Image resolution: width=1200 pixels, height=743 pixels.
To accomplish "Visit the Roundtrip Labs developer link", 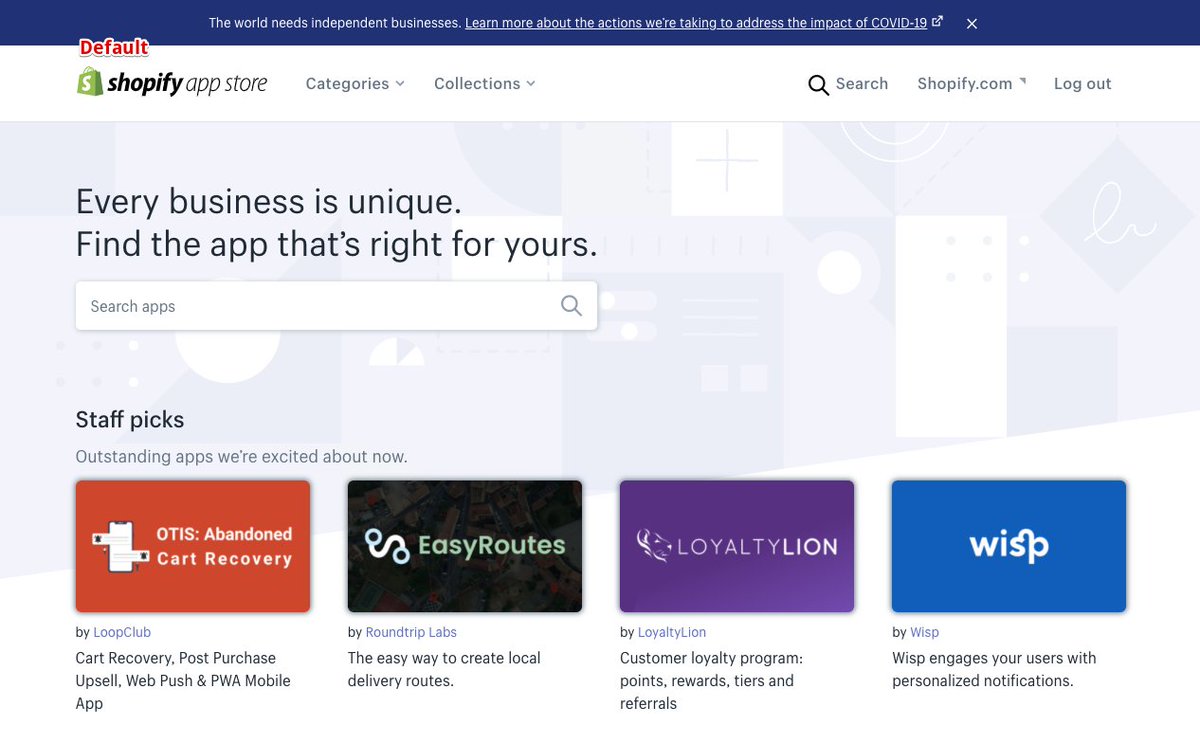I will pyautogui.click(x=411, y=632).
